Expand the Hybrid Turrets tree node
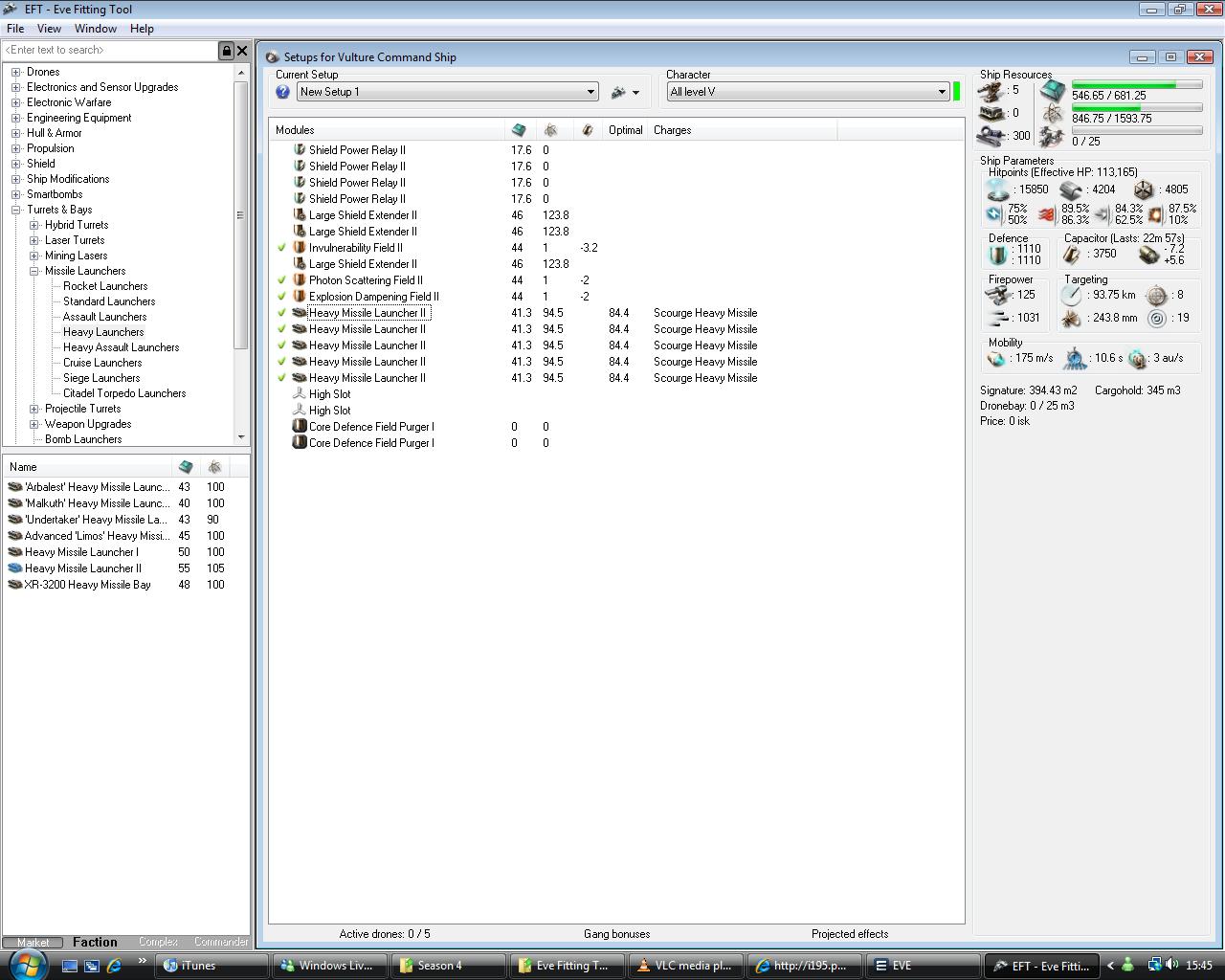 34,225
